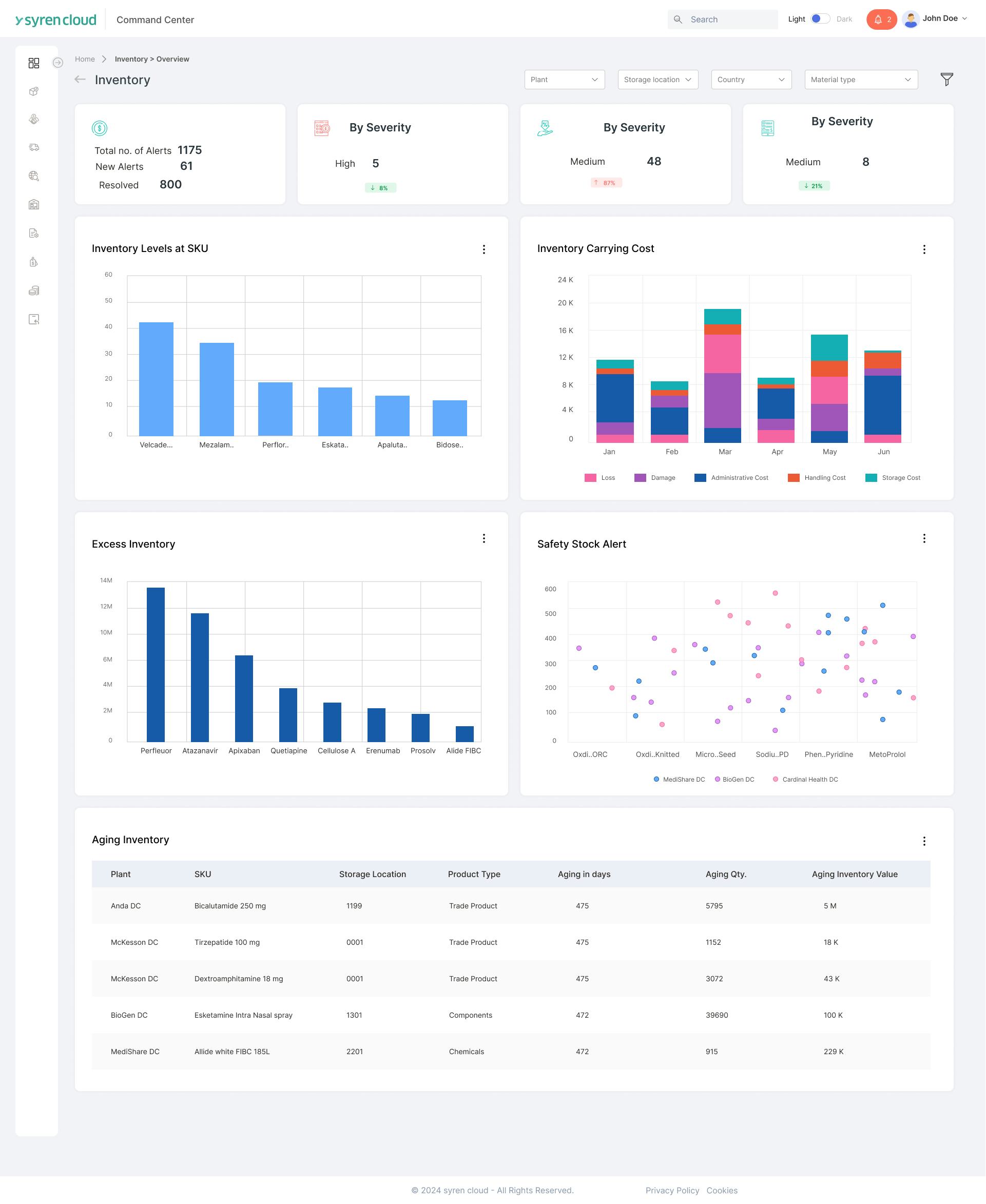Click the notifications bell showing 2 alerts
Screen dimensions: 986x1204
coord(881,19)
